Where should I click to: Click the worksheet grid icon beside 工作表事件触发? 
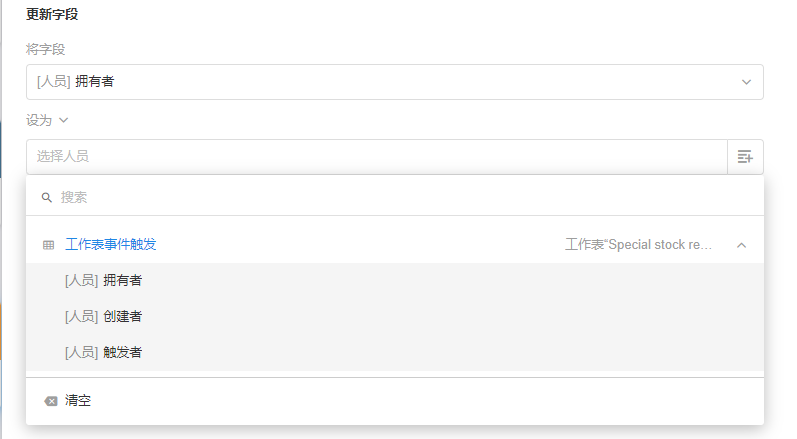(x=49, y=245)
